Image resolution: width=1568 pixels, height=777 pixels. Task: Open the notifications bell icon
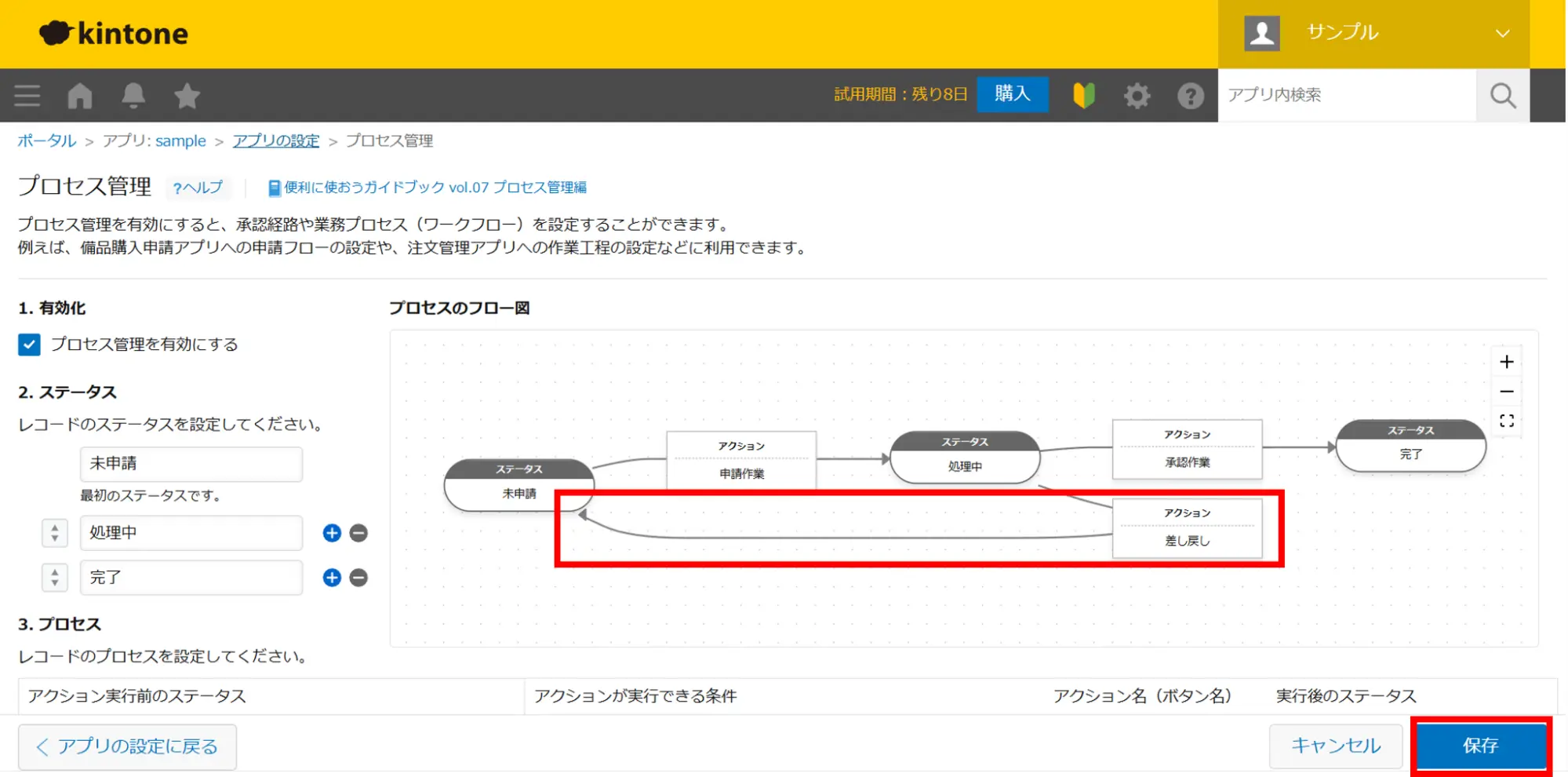(133, 96)
